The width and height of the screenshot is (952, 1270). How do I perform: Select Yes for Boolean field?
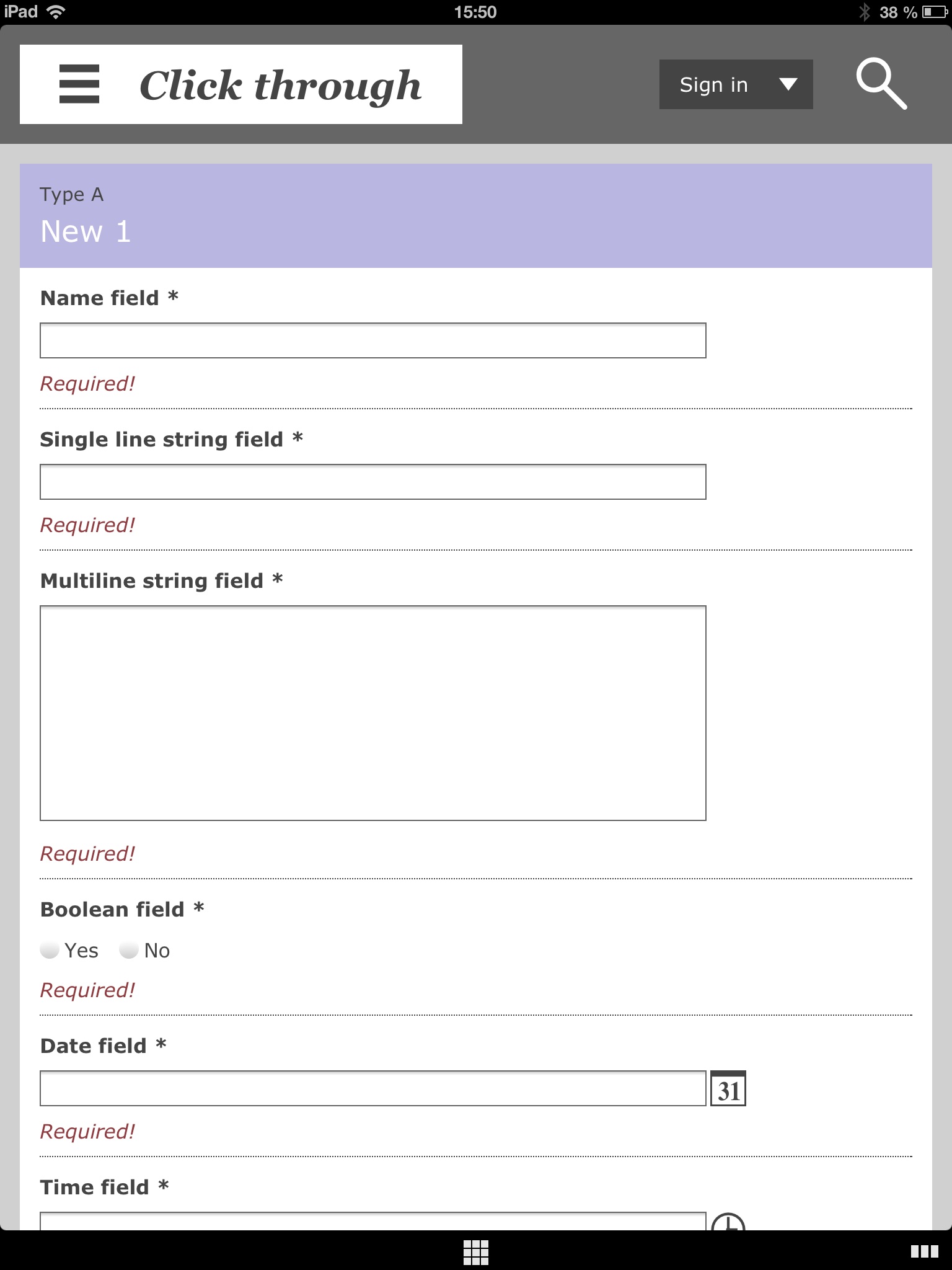[x=50, y=950]
